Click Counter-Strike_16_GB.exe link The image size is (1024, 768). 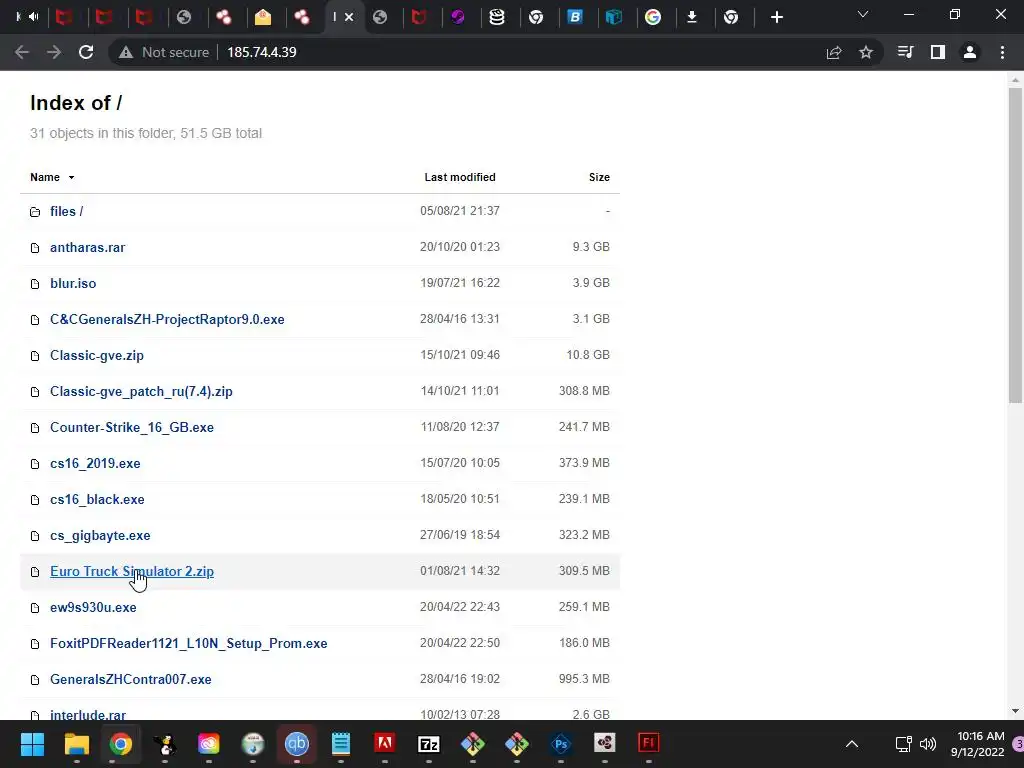pyautogui.click(x=132, y=427)
